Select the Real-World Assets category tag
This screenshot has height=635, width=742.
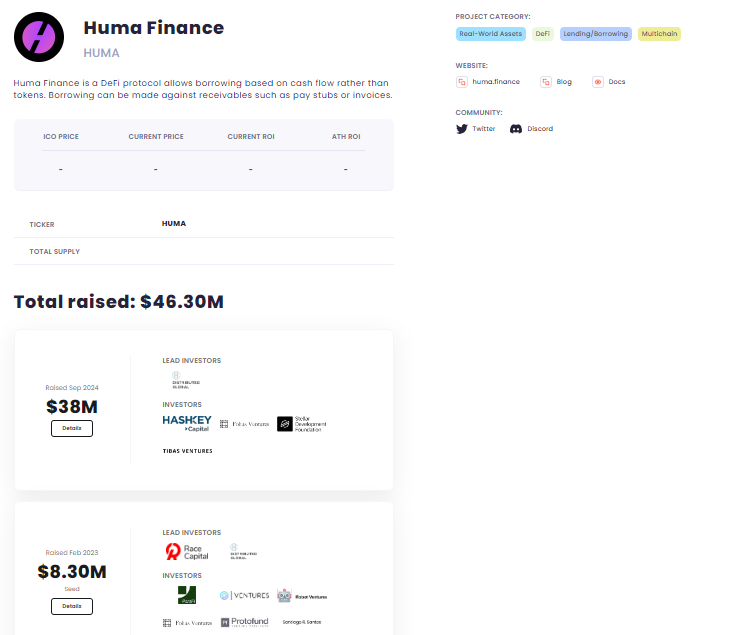click(x=491, y=34)
